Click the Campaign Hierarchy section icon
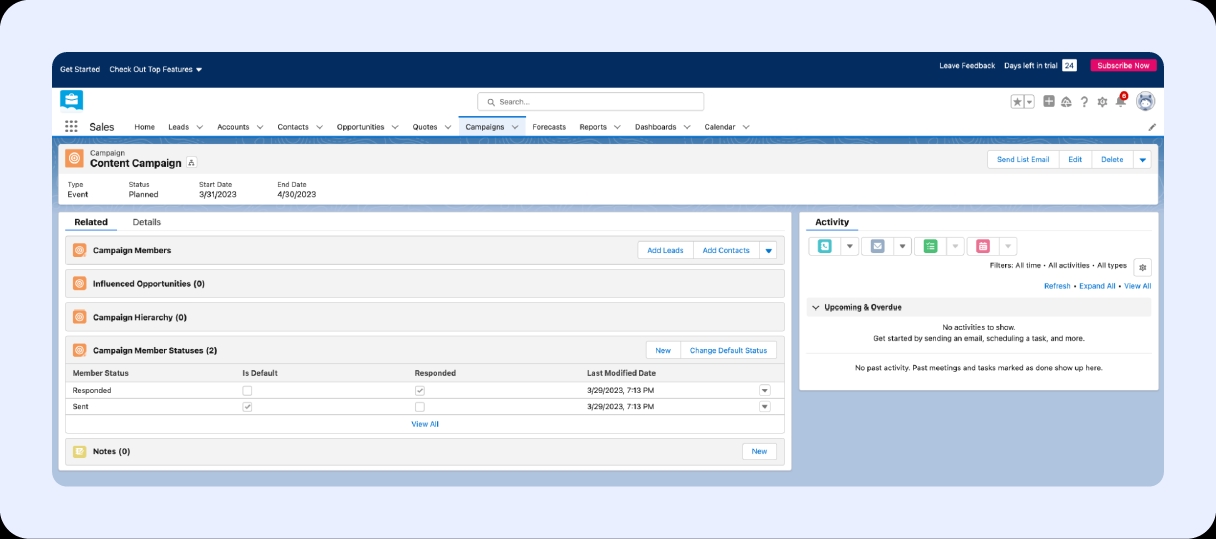The width and height of the screenshot is (1216, 539). click(79, 317)
